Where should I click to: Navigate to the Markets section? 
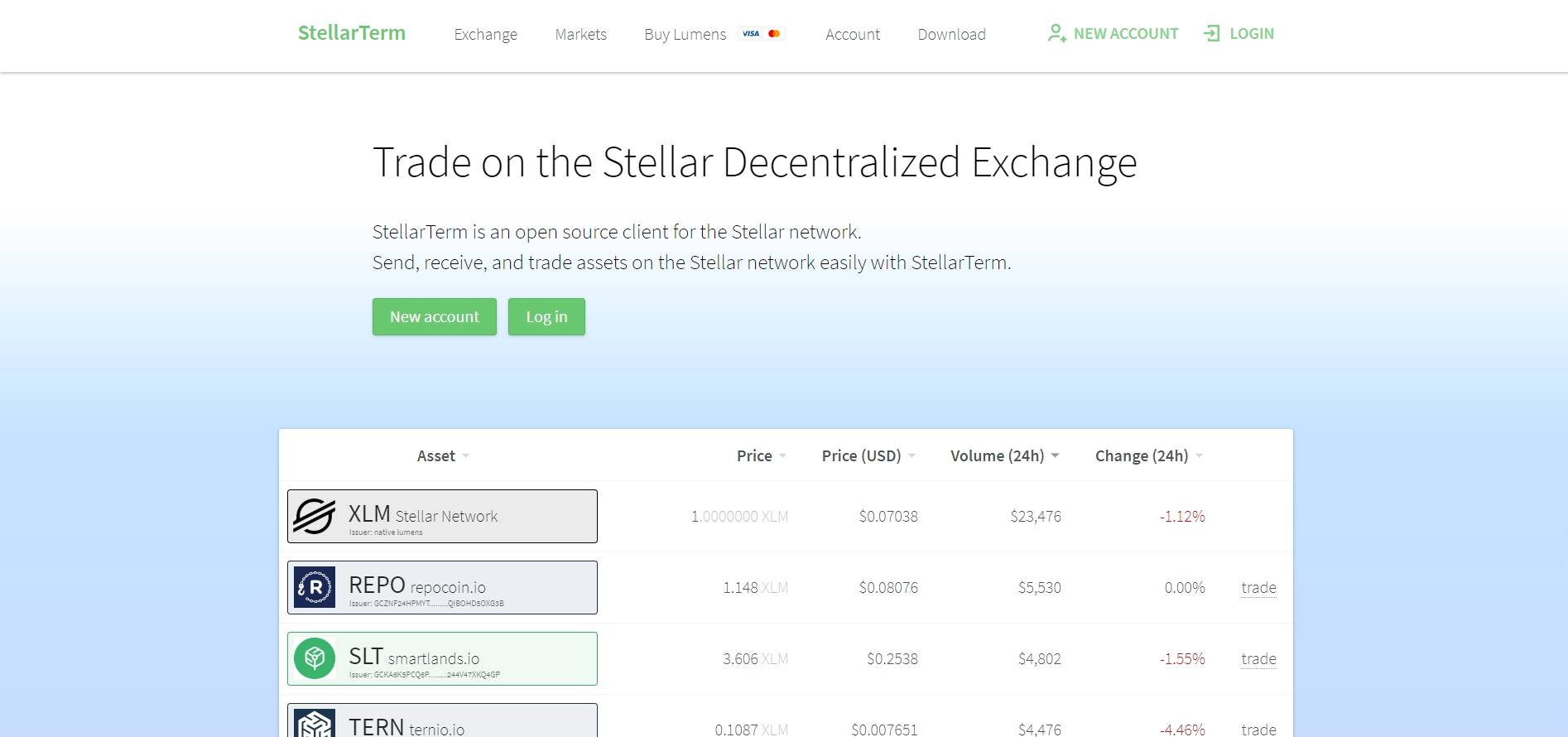[580, 34]
